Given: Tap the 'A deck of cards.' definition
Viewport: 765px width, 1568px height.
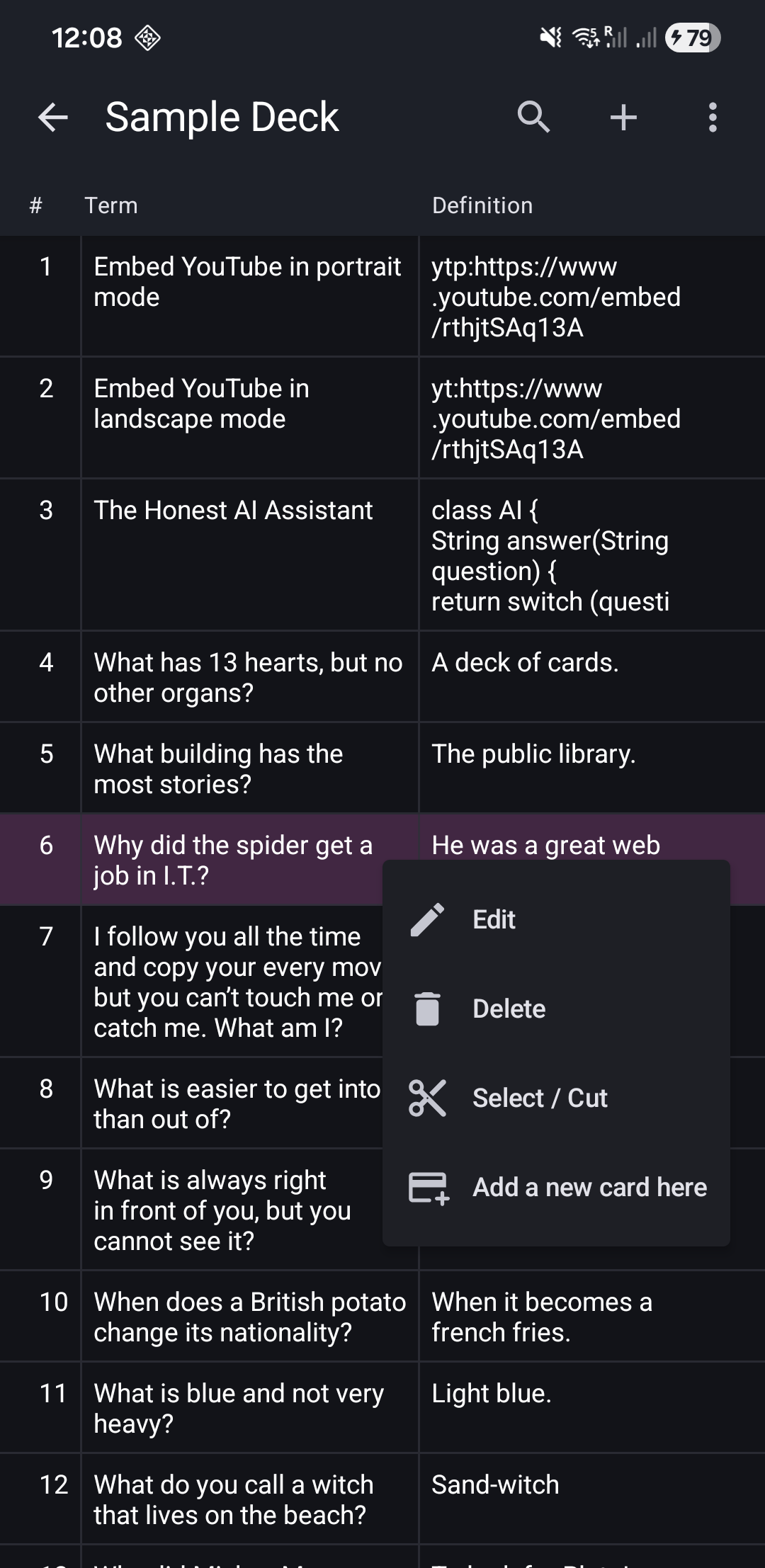Looking at the screenshot, I should point(525,663).
